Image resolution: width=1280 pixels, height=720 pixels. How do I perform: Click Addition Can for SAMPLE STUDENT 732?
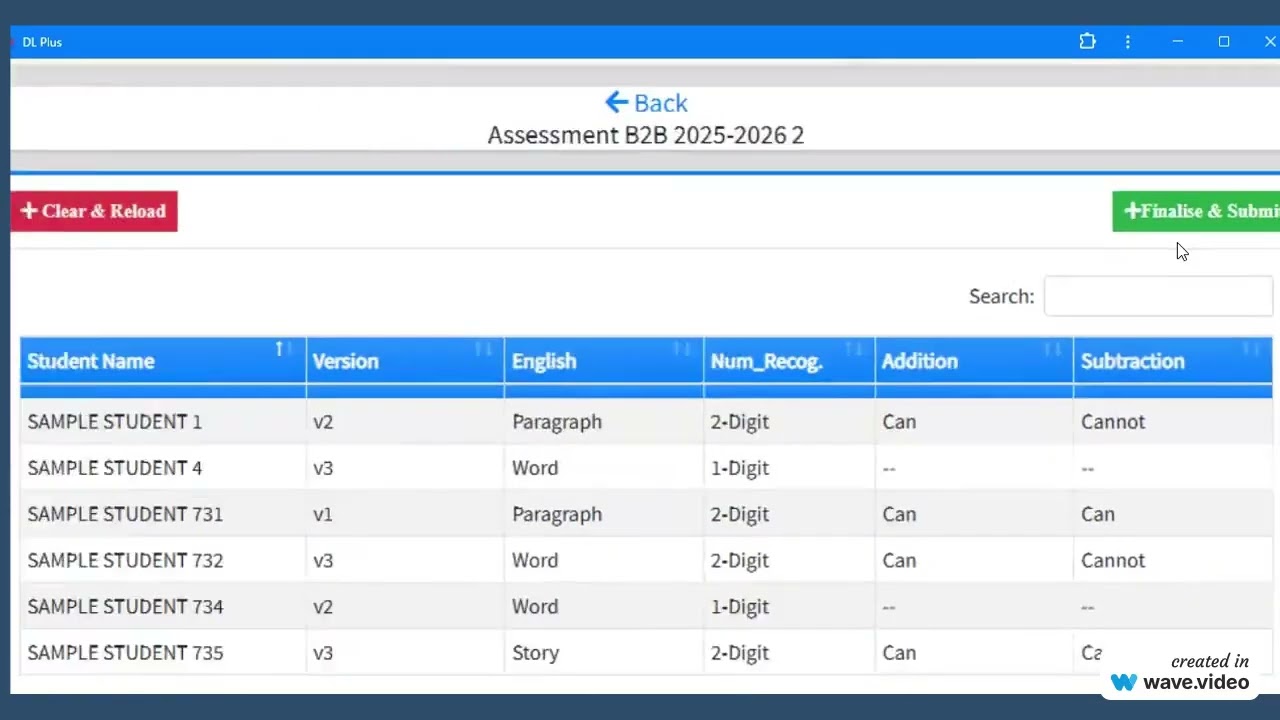coord(899,560)
